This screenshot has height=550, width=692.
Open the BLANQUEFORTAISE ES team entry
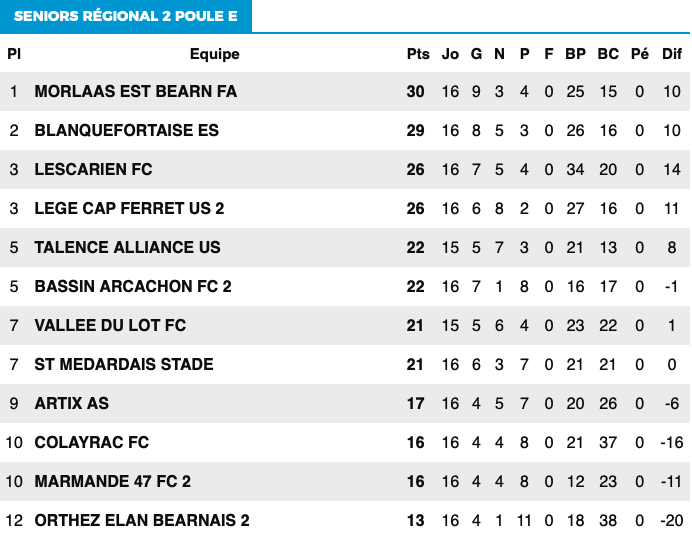pyautogui.click(x=127, y=131)
